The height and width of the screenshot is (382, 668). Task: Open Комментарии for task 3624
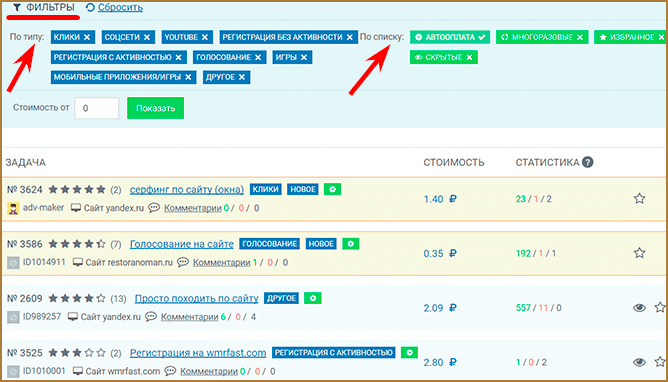[193, 208]
